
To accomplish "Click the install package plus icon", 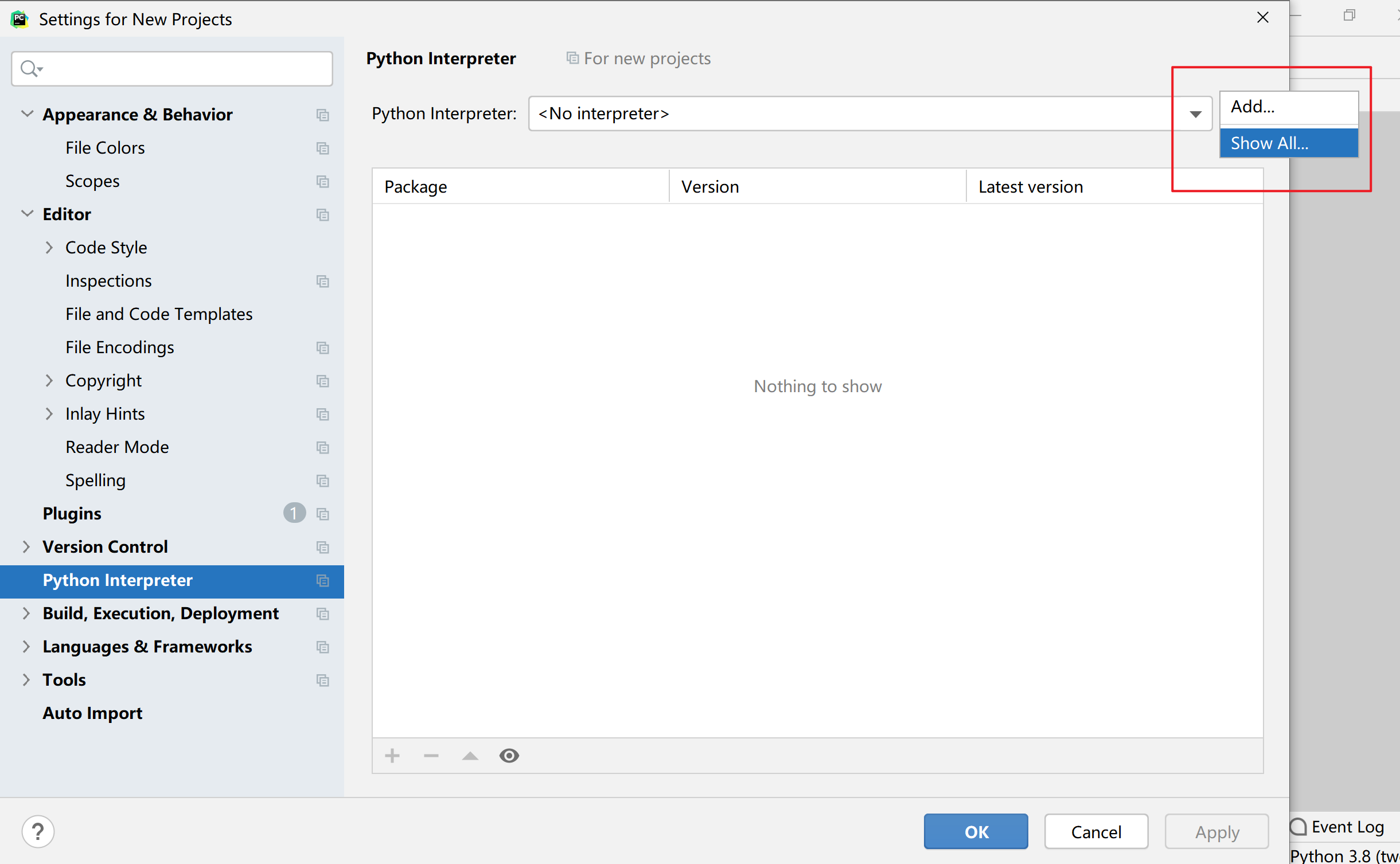I will pos(392,756).
